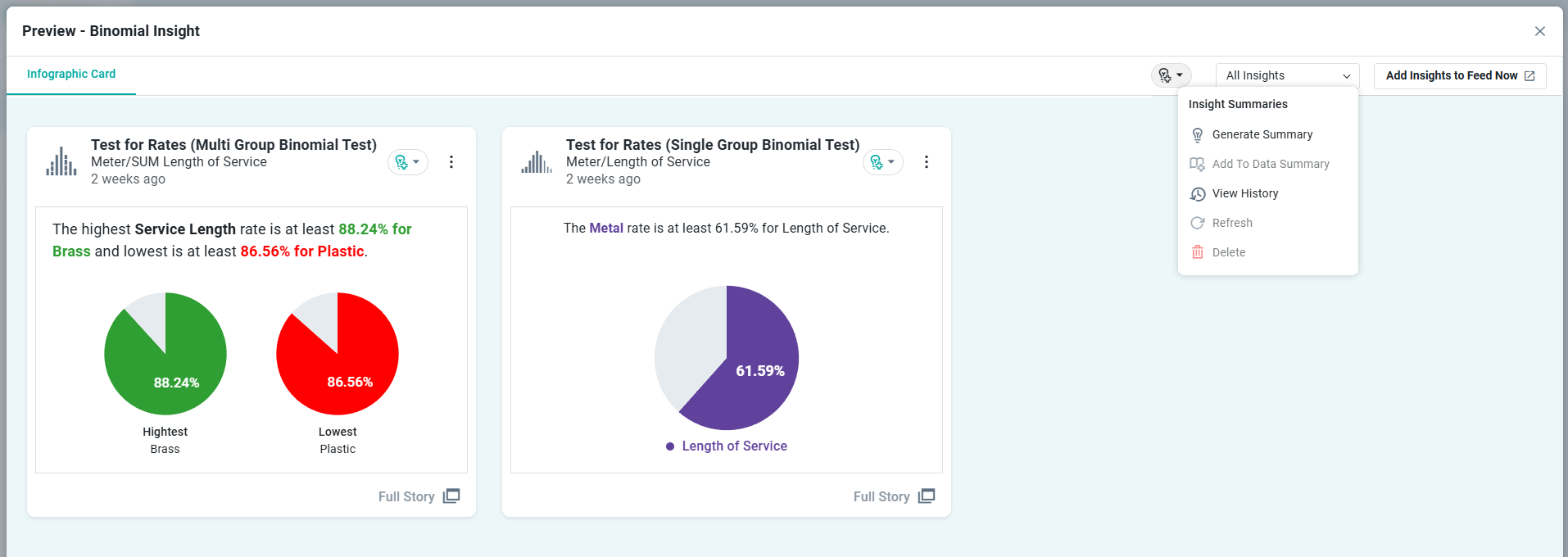Viewport: 1568px width, 557px height.
Task: Open Full Story for Multi Group test
Action: coord(419,496)
